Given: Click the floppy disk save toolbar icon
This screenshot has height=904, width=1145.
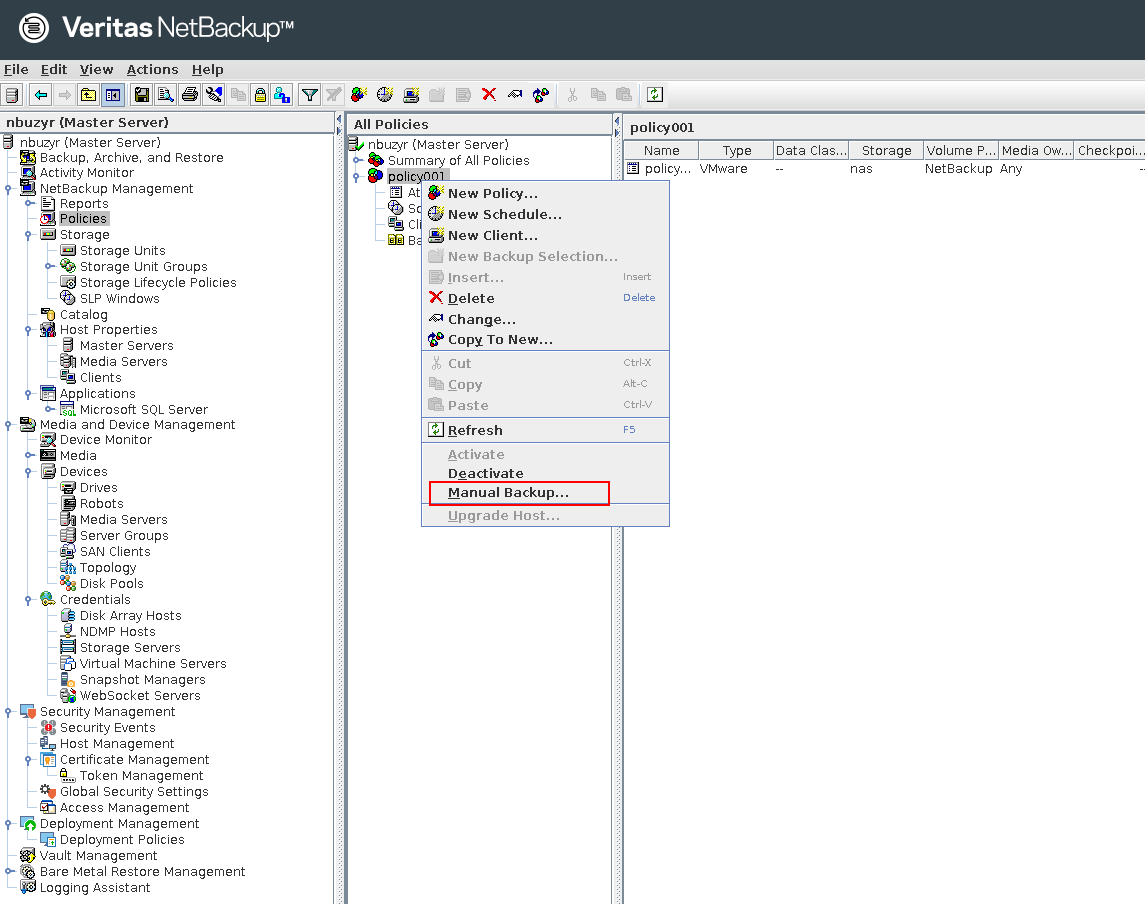Looking at the screenshot, I should tap(142, 95).
